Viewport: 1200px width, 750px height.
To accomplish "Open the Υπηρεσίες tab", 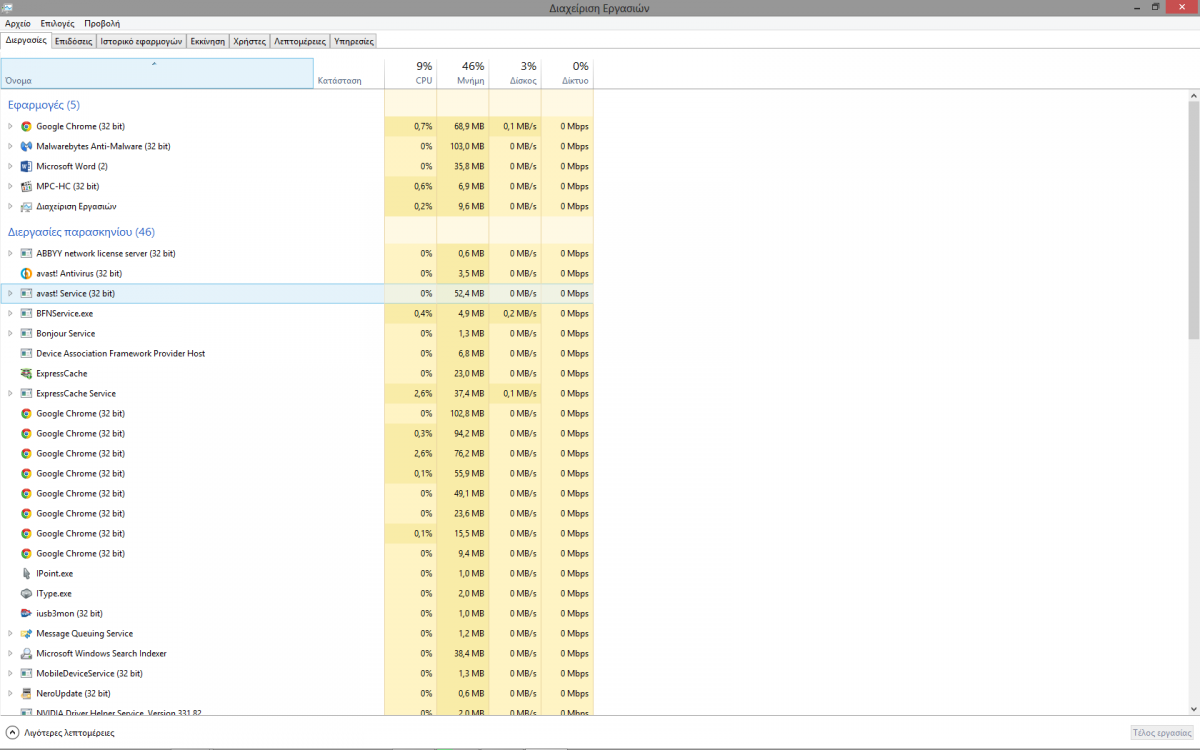I will coord(354,42).
